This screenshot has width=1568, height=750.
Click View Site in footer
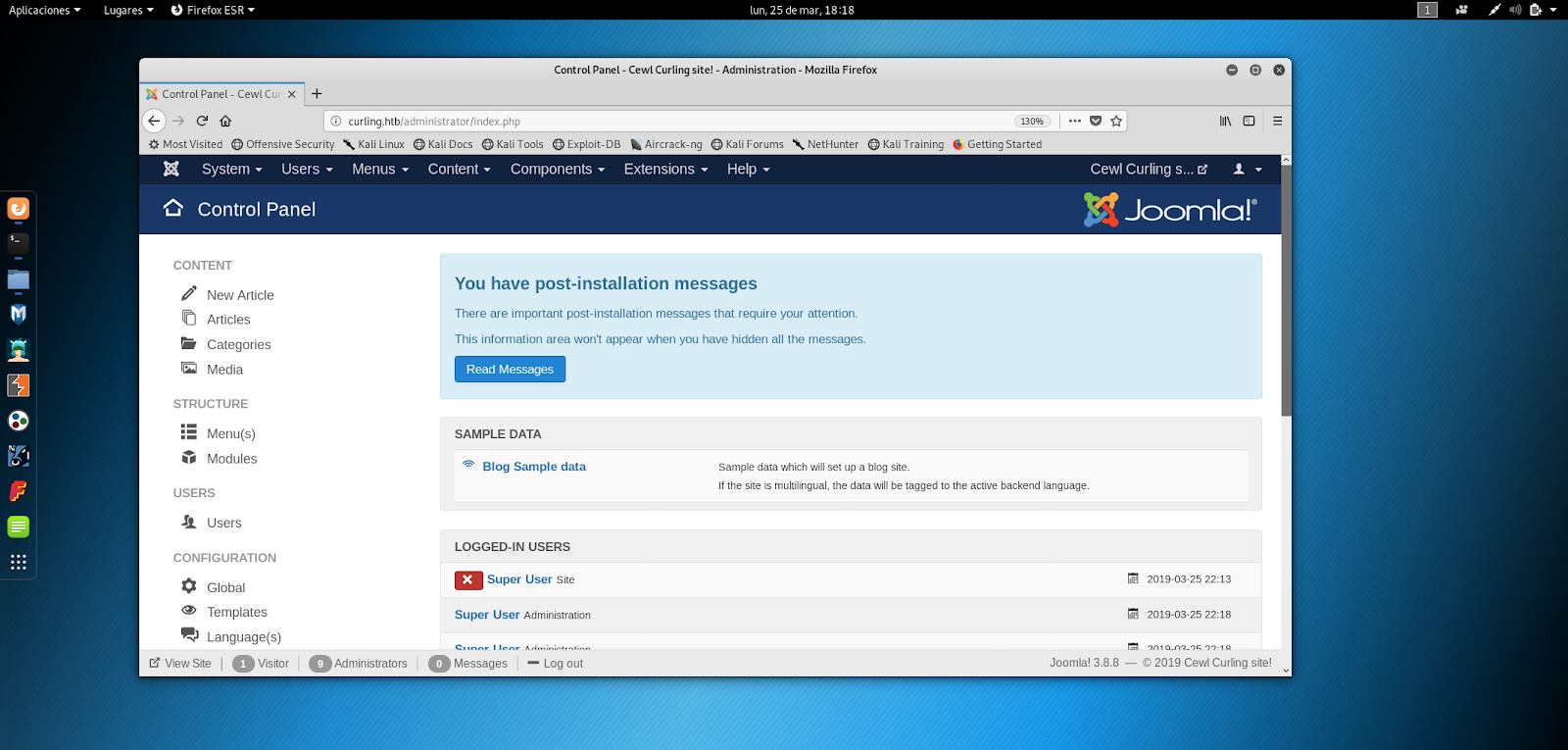(180, 664)
